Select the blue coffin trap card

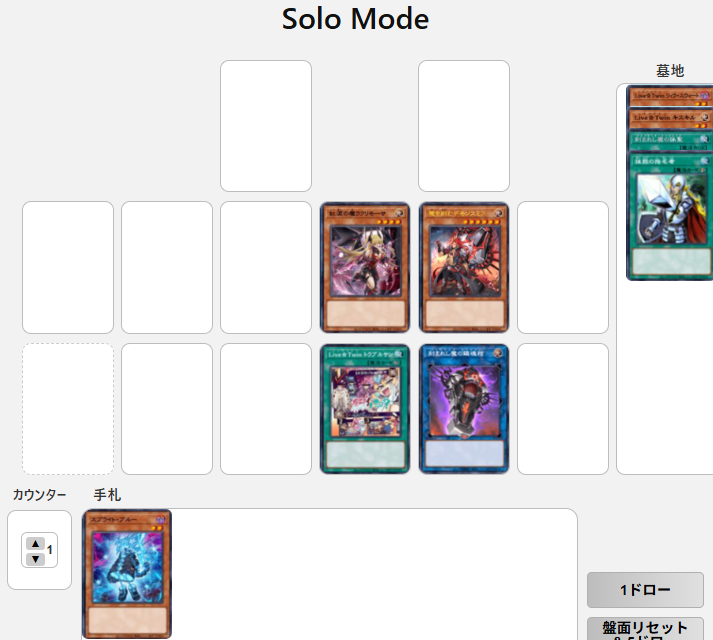coord(464,409)
